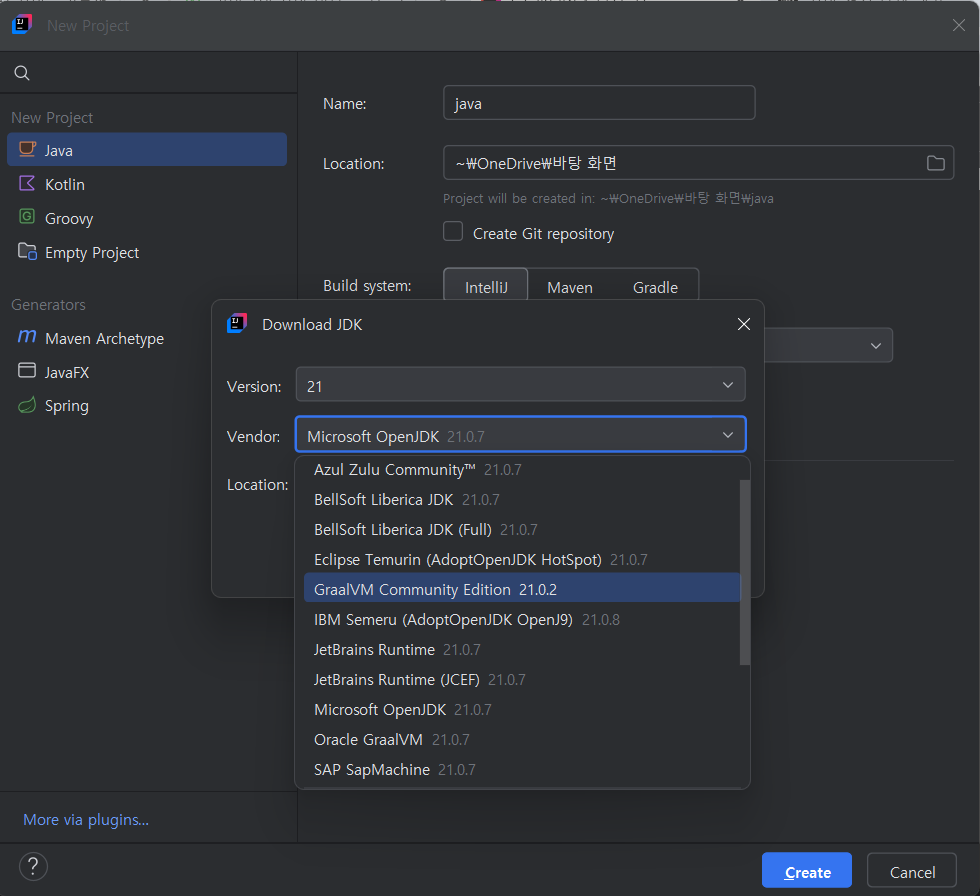This screenshot has height=896, width=980.
Task: Browse project location via folder icon
Action: pos(935,163)
